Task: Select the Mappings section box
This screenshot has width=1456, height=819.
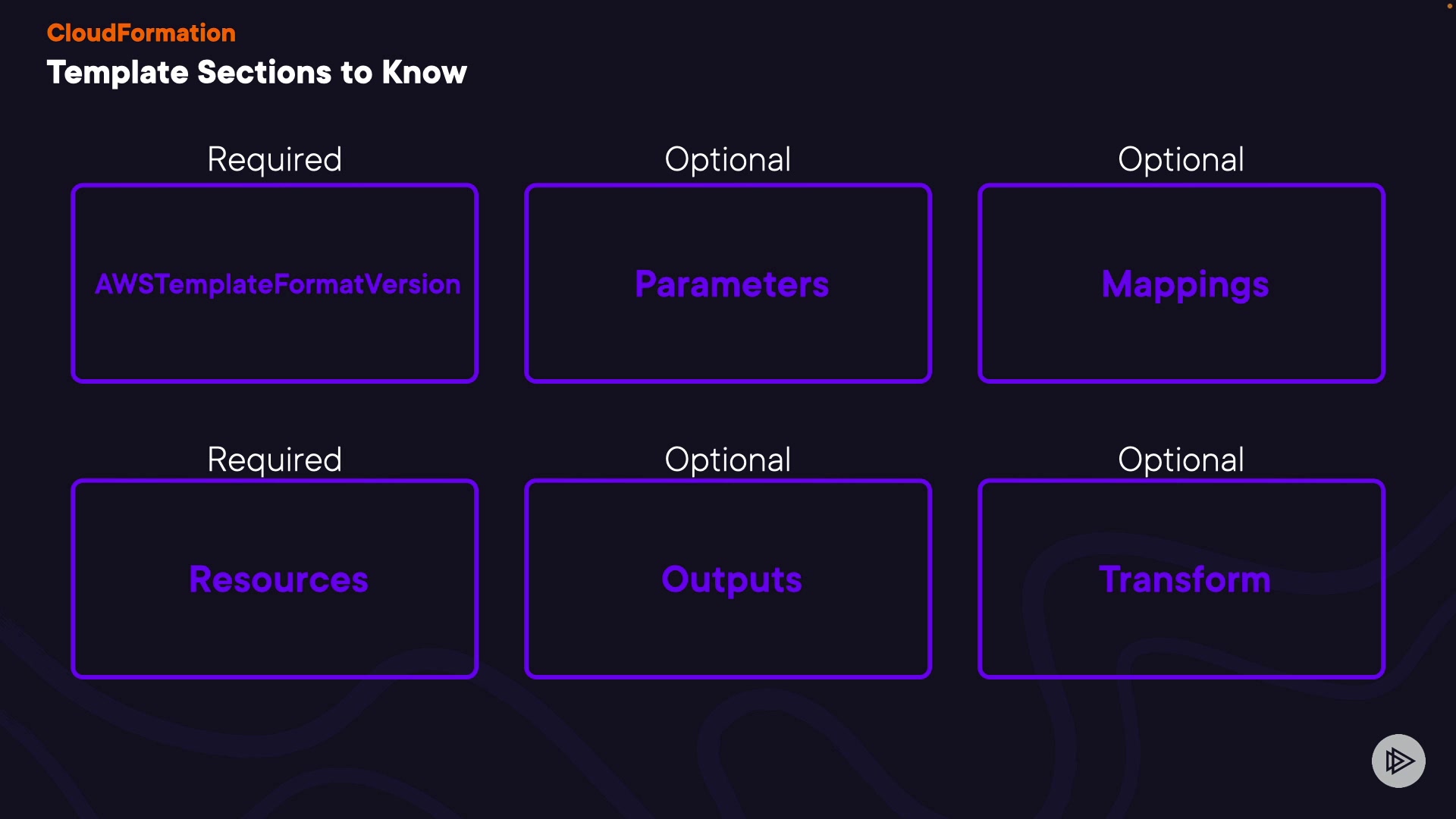Action: tap(1181, 284)
